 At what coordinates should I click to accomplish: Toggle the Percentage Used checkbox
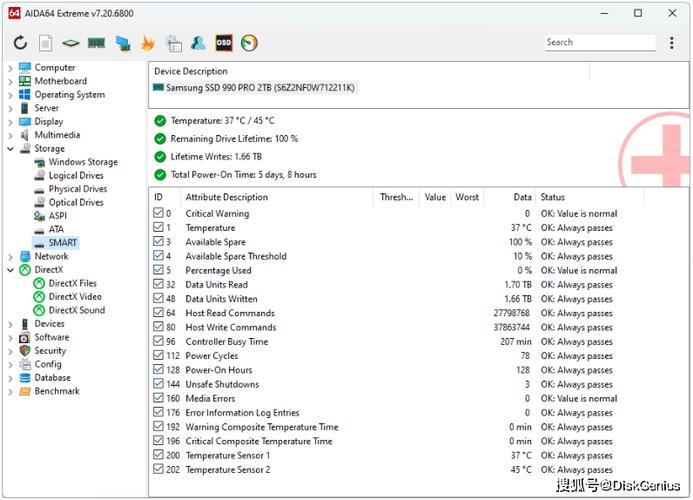coord(158,270)
